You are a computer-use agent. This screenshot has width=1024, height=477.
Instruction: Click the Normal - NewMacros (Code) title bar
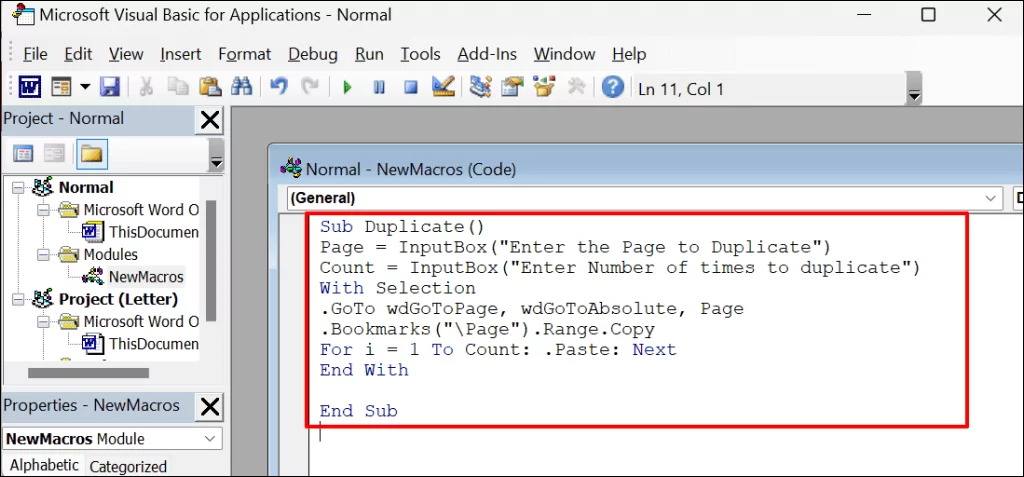tap(647, 170)
